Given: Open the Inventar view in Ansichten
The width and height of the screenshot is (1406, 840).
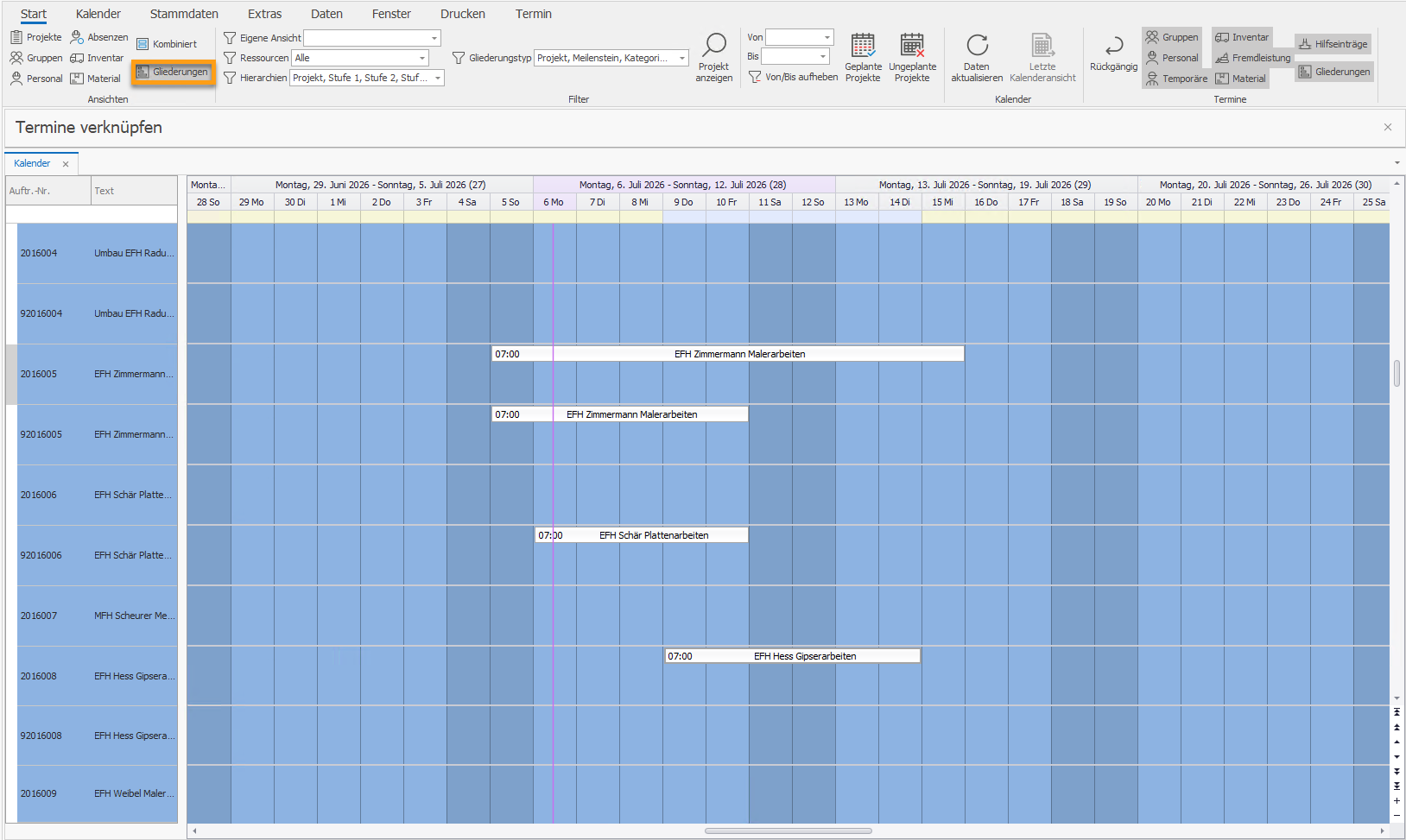Looking at the screenshot, I should [x=97, y=58].
